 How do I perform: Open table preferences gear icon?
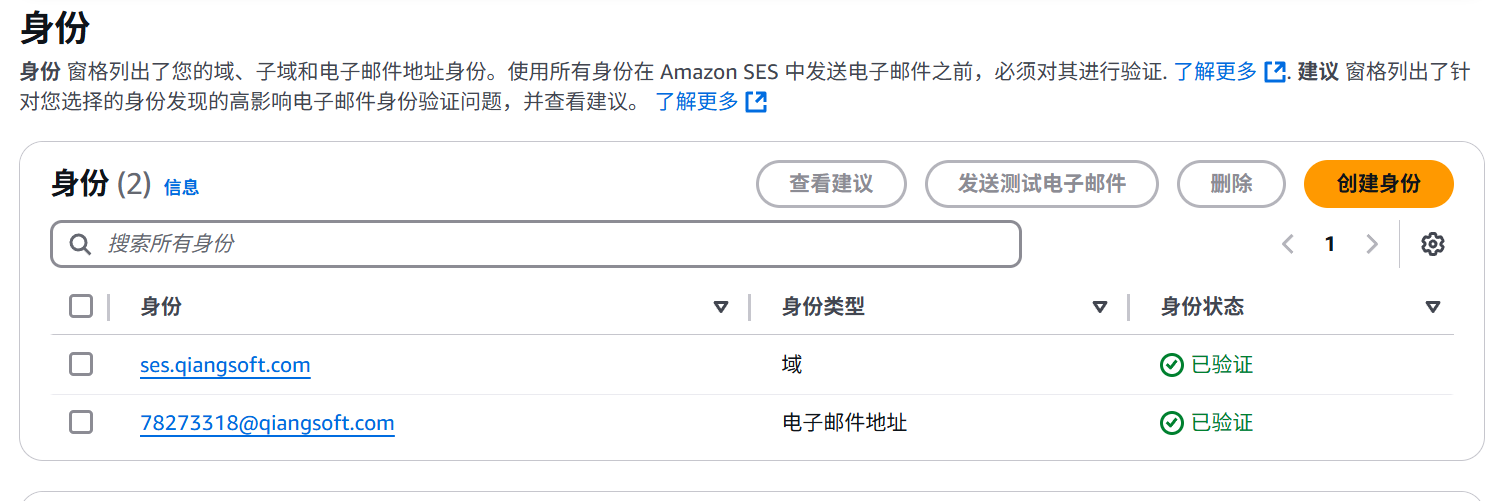[1433, 244]
